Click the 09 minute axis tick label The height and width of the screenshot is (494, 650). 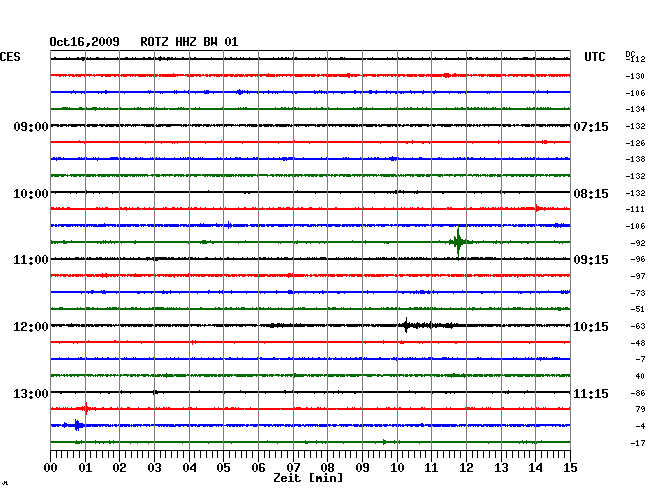[362, 468]
